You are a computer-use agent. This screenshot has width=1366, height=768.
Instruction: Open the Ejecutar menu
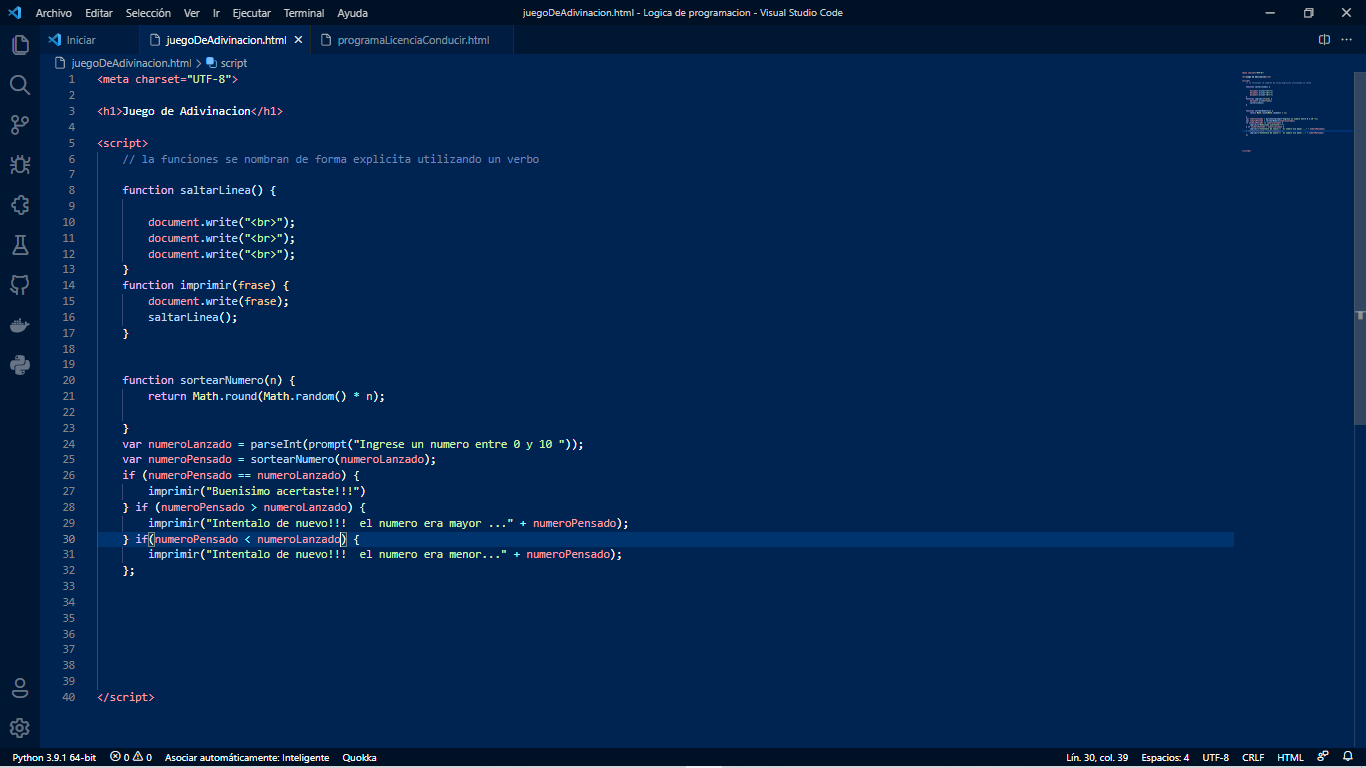[251, 13]
